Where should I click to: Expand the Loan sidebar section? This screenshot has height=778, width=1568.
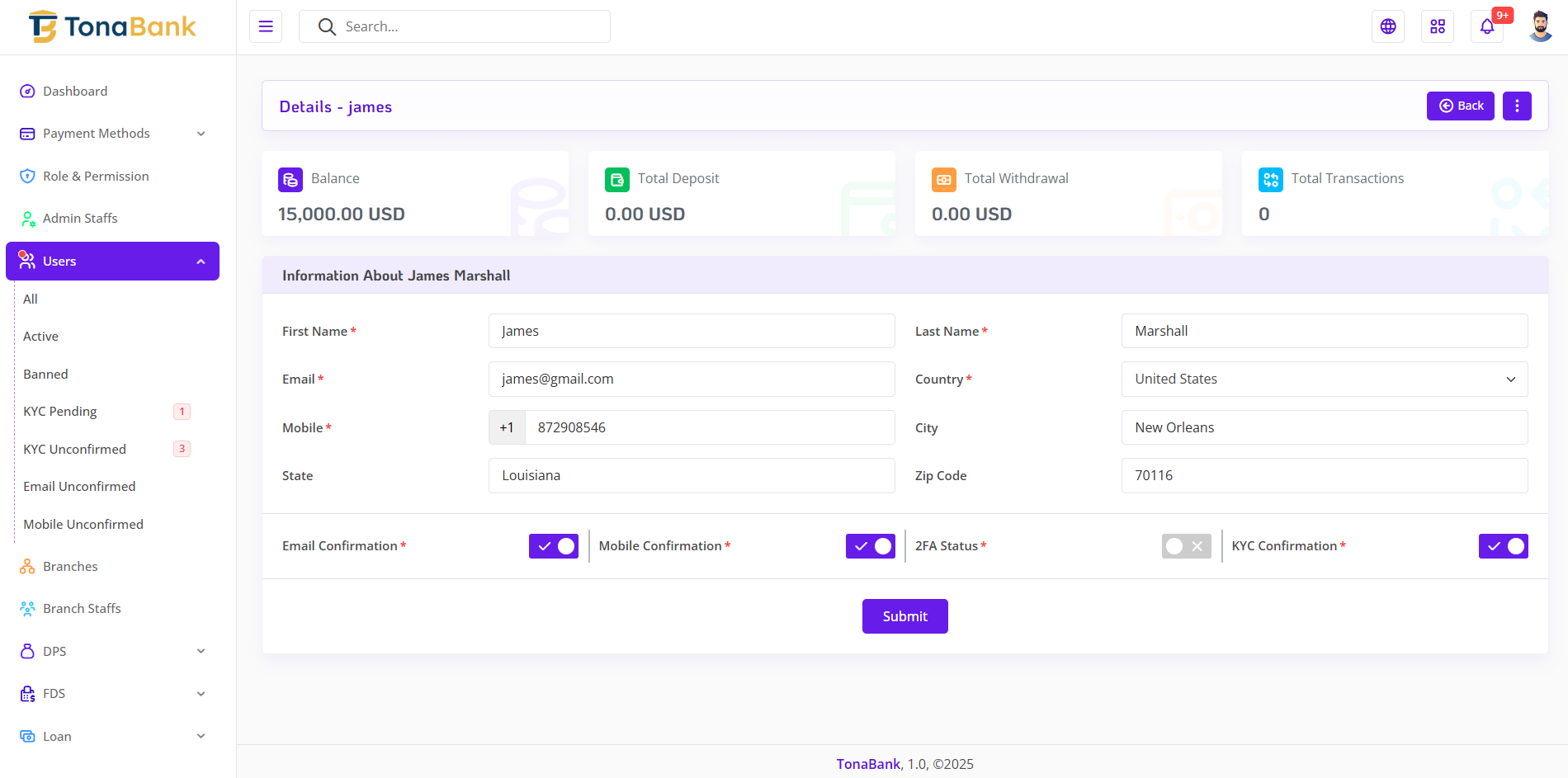pyautogui.click(x=112, y=736)
